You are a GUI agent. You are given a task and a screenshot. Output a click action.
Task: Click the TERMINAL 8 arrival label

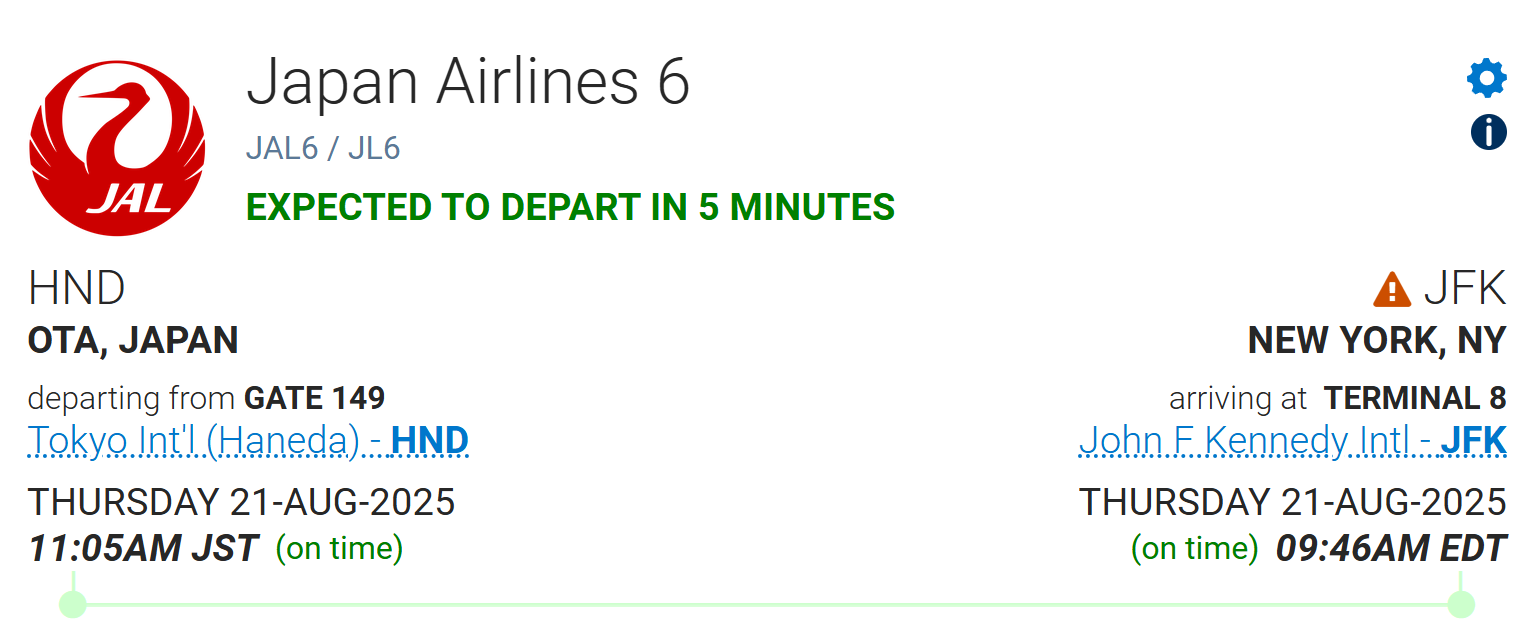click(x=1415, y=398)
